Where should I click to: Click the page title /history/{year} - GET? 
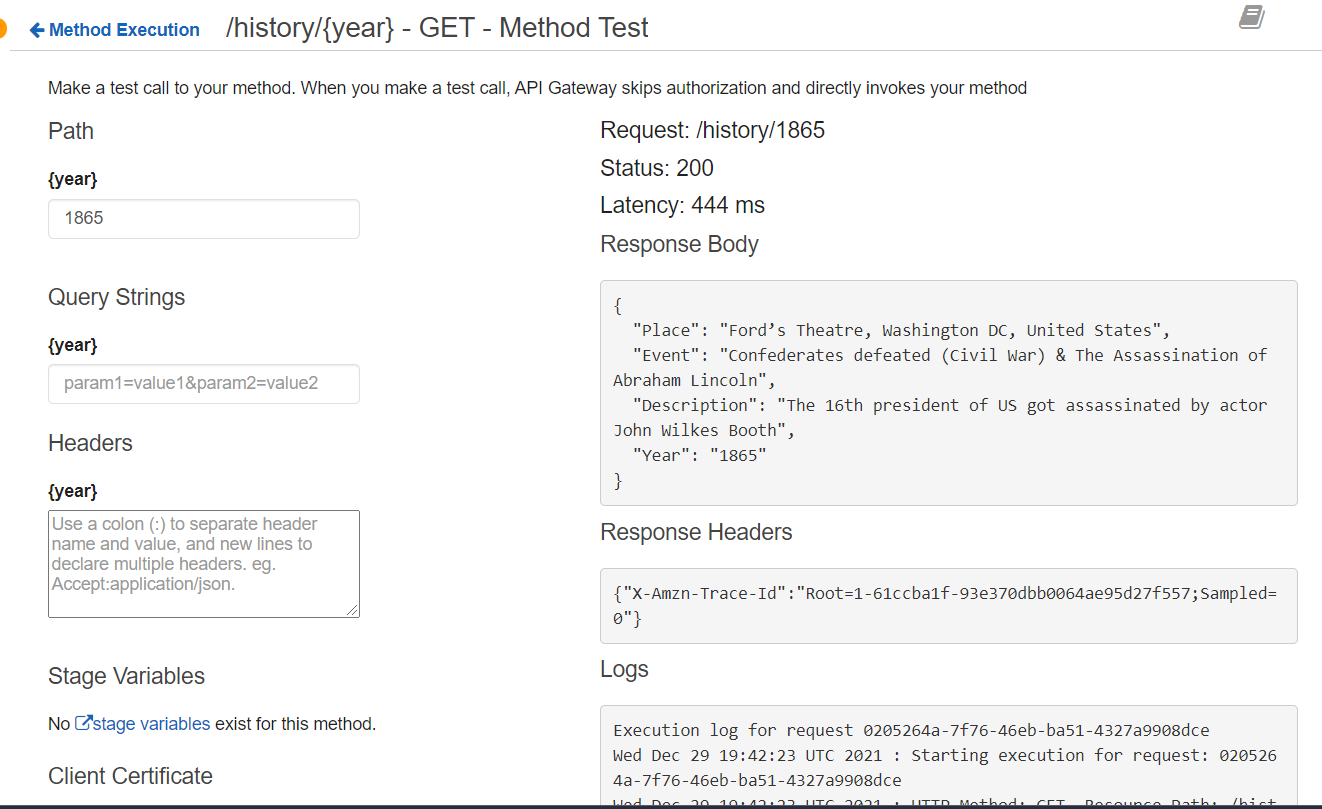[x=438, y=28]
